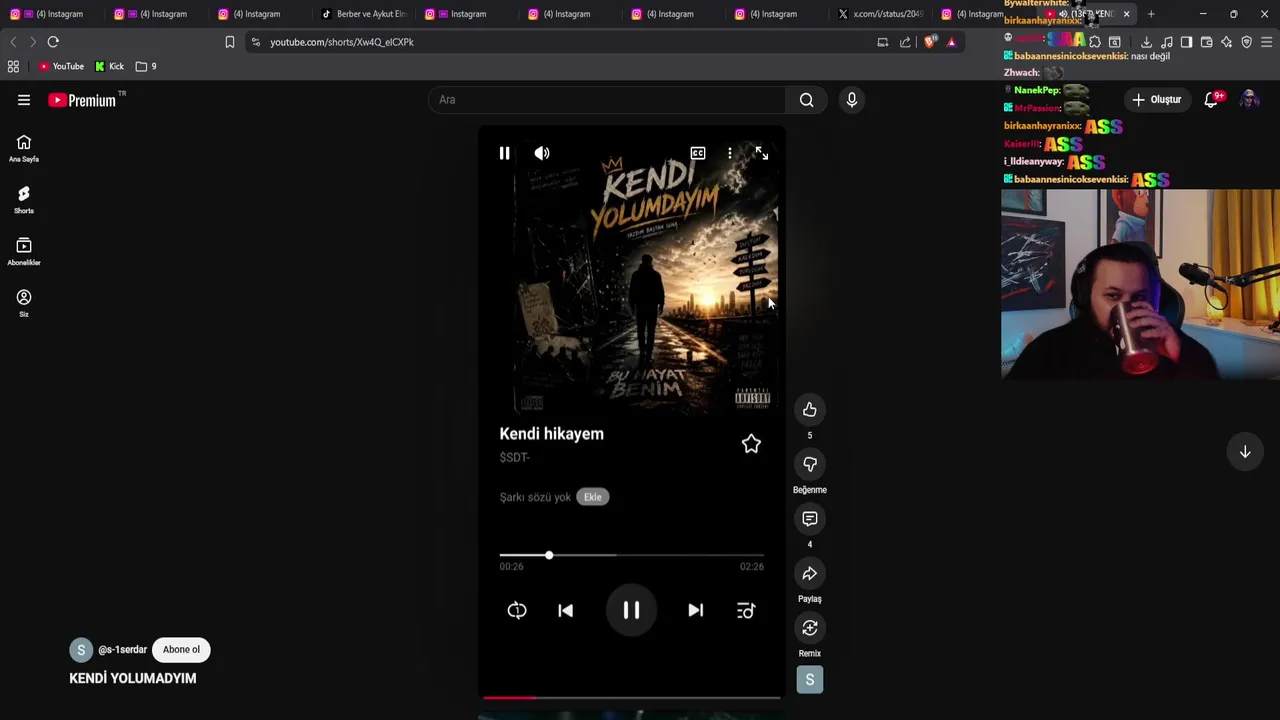Click the search magnifier button
1280x720 pixels.
point(806,100)
